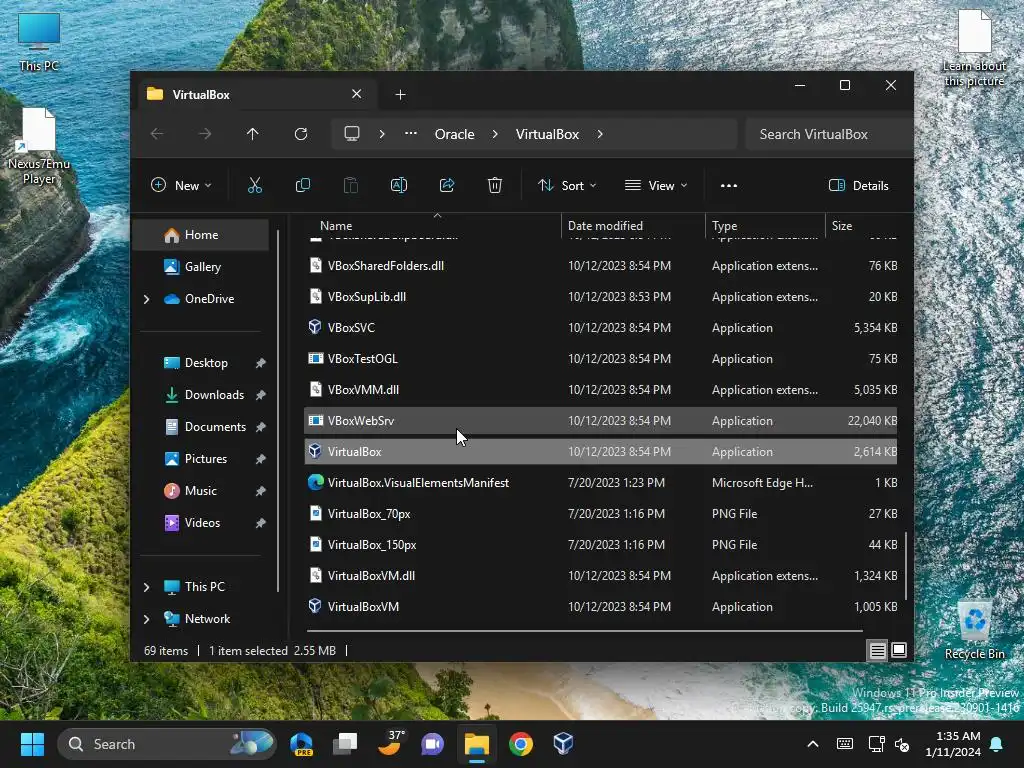
Task: Expand hidden breadcrumb path ellipsis
Action: coord(411,134)
